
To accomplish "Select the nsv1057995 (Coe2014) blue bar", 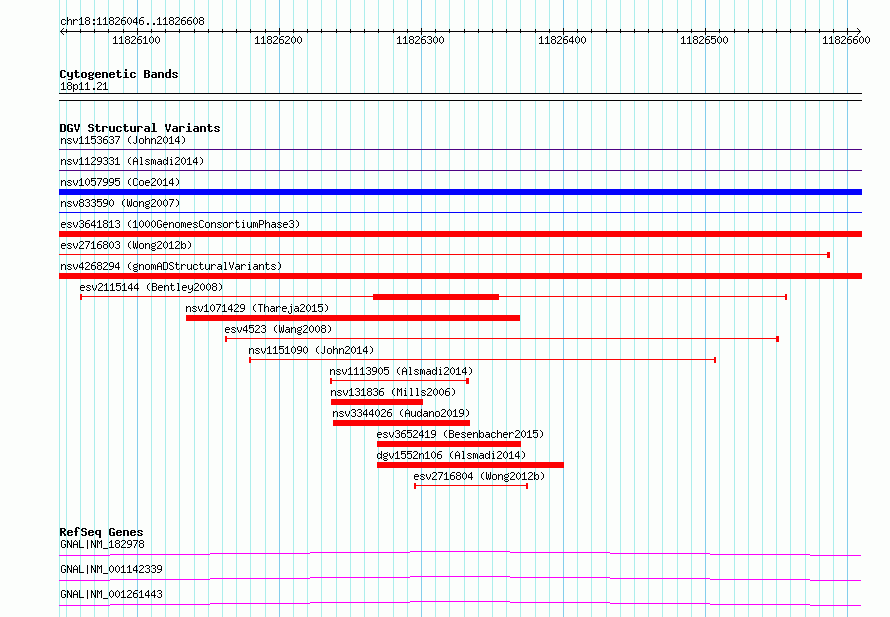I will (x=460, y=192).
